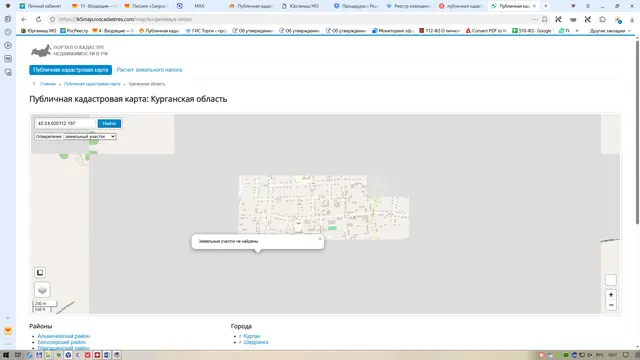Close the active Публичная кадастровая tab
The height and width of the screenshot is (360, 640).
(534, 6)
